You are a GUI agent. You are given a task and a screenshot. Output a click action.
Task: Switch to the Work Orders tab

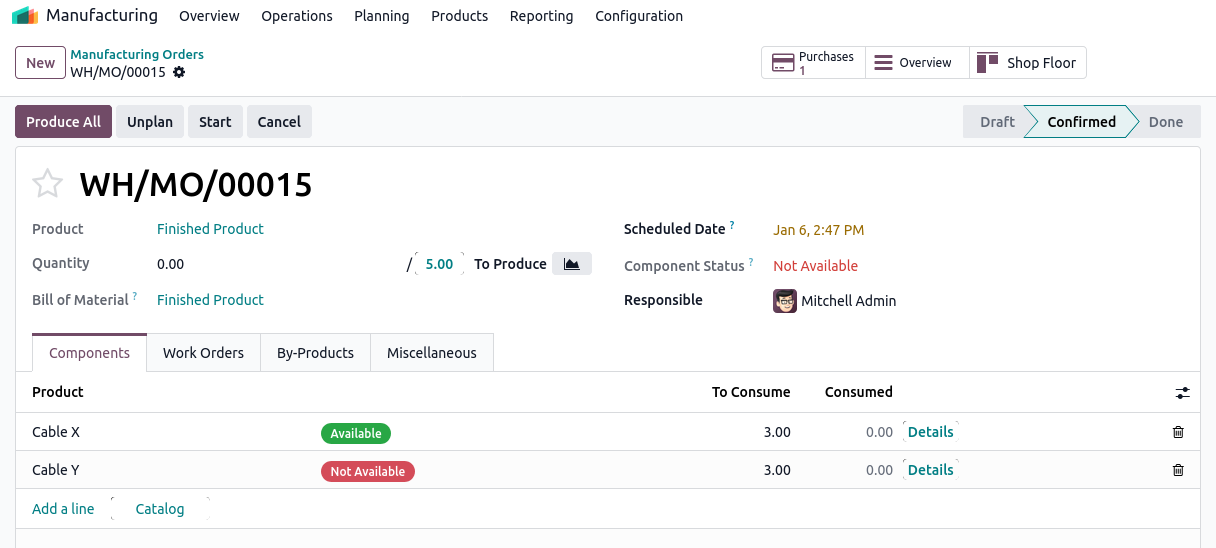203,353
